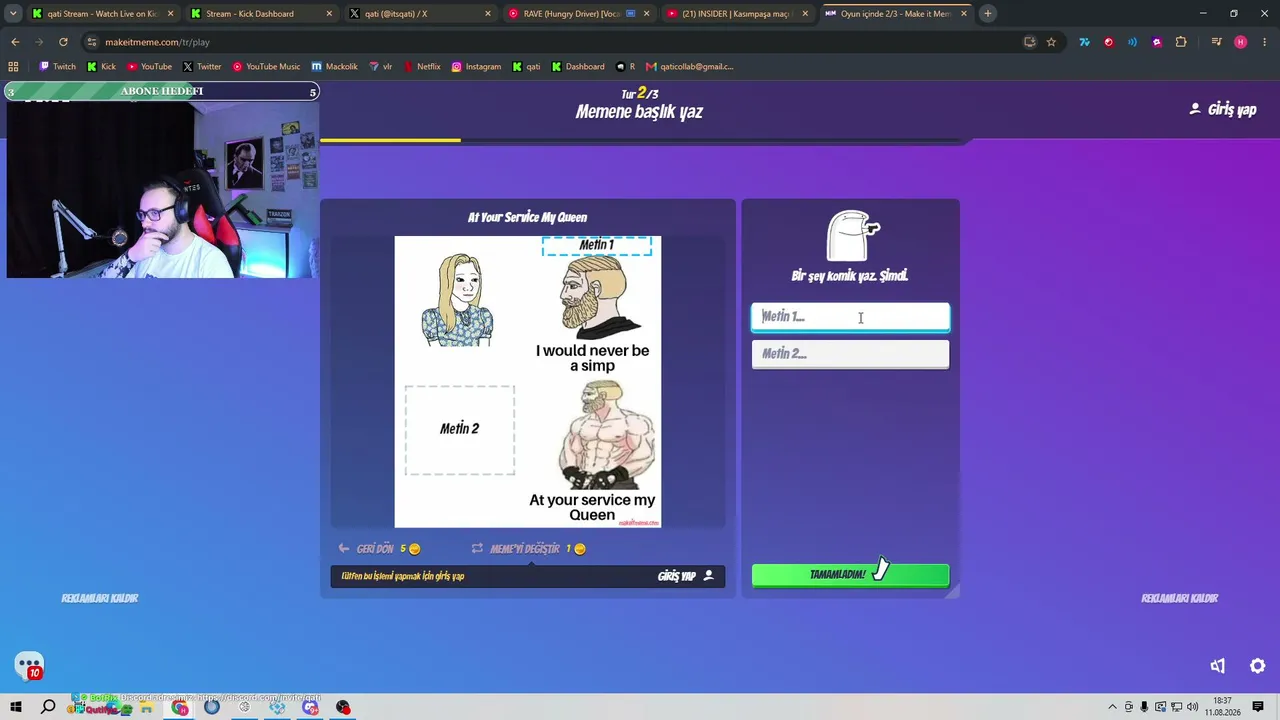Image resolution: width=1280 pixels, height=720 pixels.
Task: Open the taskbar volume control
Action: click(1192, 707)
